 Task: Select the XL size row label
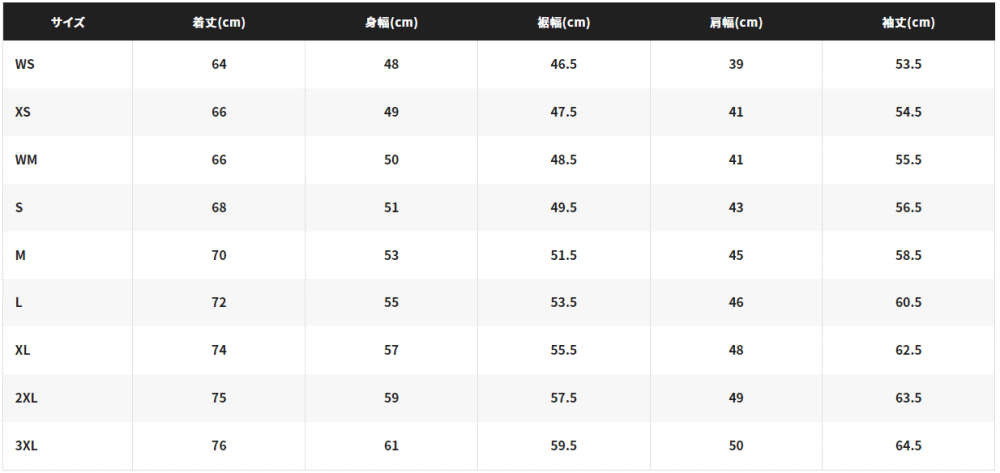pyautogui.click(x=22, y=351)
